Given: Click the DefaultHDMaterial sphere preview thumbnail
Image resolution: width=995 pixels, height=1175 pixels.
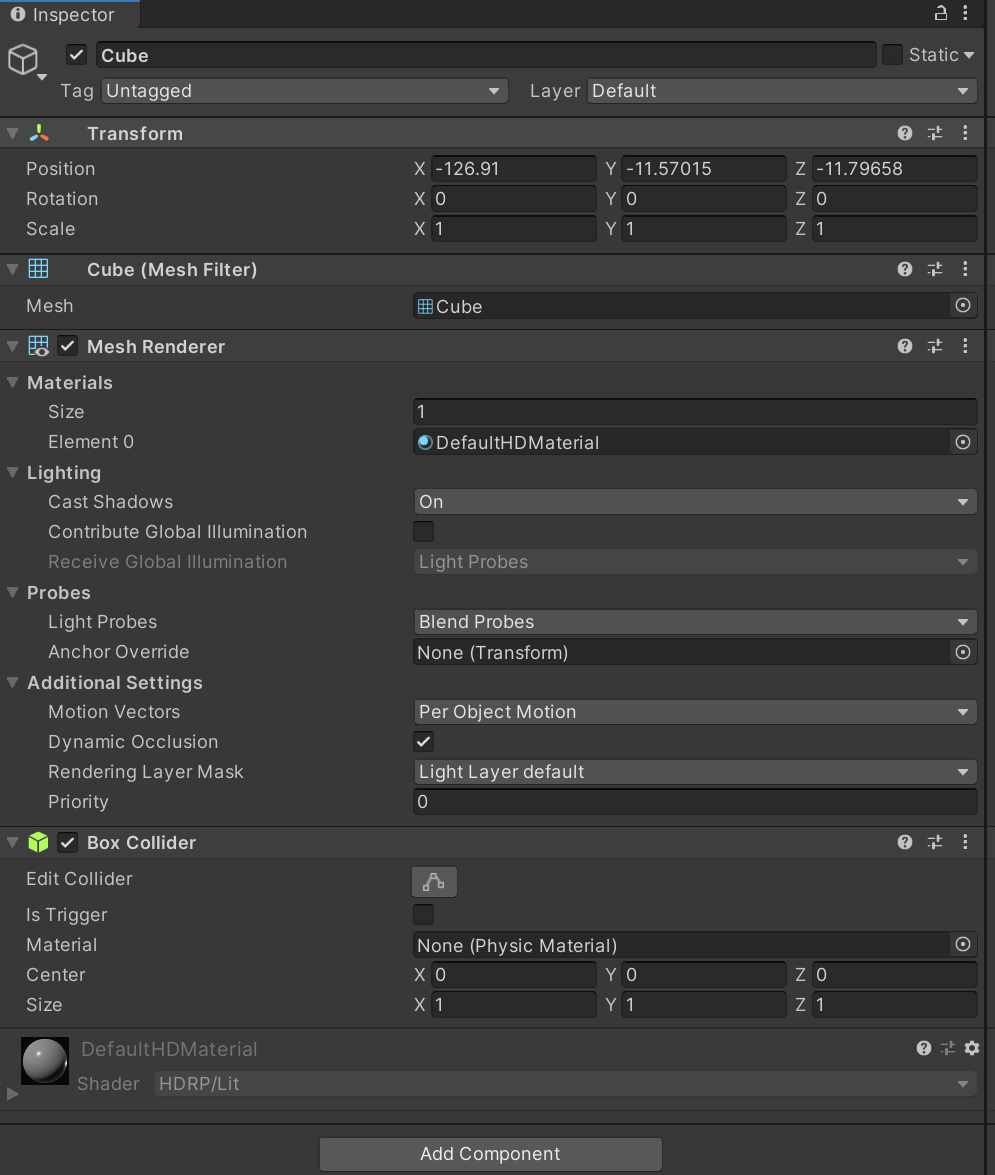Looking at the screenshot, I should 45,1060.
